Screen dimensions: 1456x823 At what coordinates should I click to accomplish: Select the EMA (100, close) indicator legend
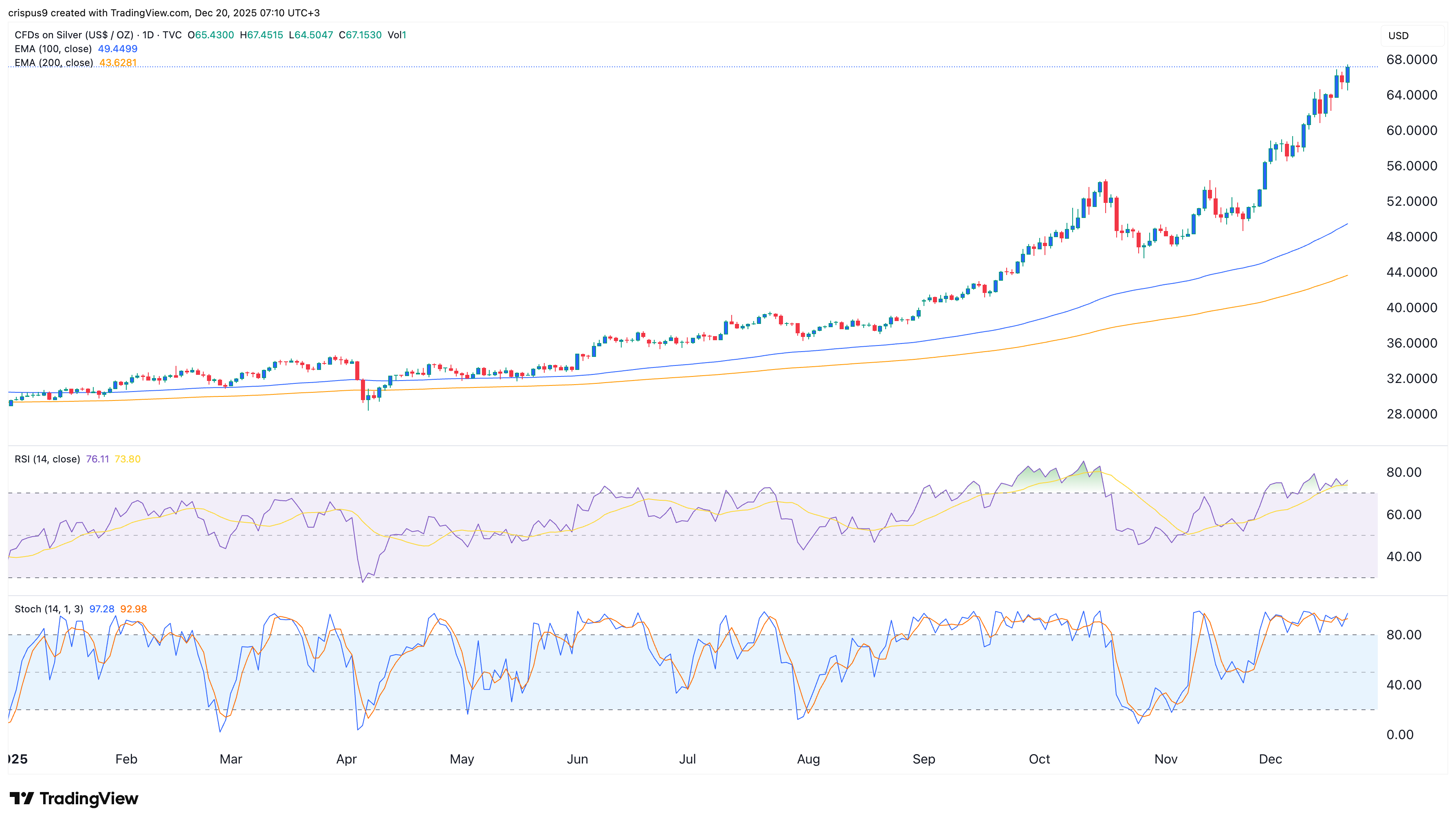coord(53,48)
